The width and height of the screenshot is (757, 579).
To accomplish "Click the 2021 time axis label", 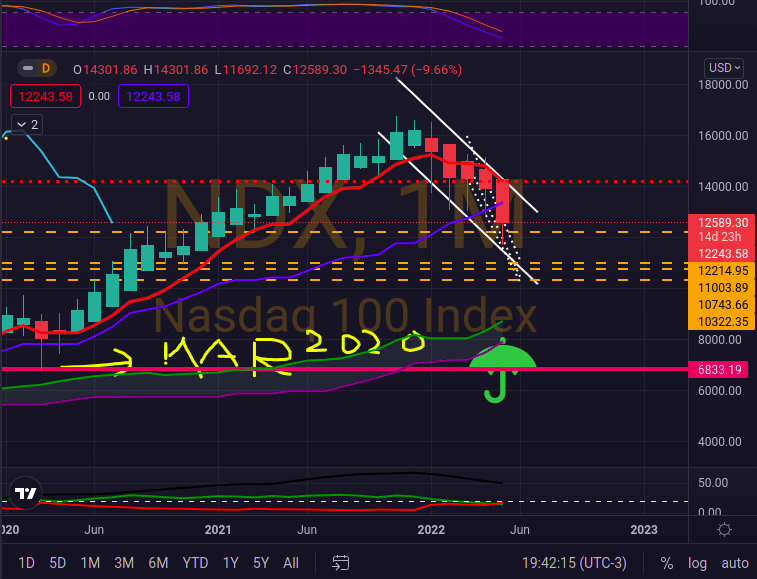I will [218, 530].
